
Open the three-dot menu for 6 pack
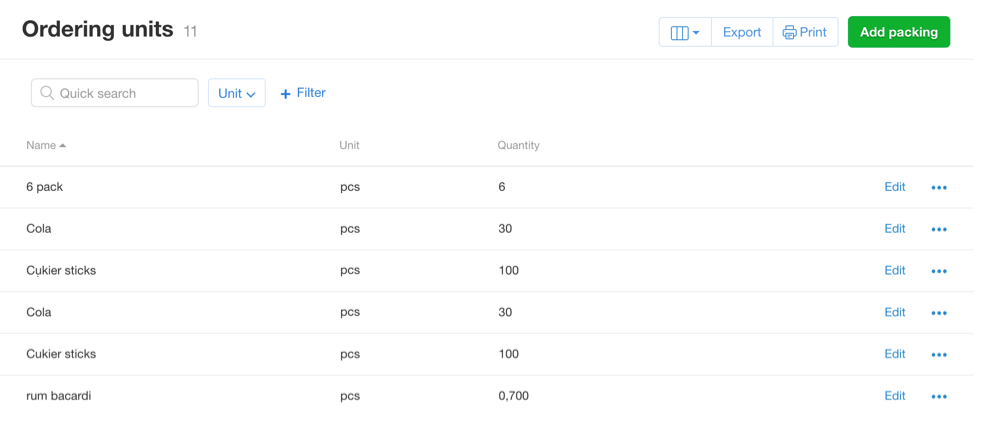click(x=938, y=188)
